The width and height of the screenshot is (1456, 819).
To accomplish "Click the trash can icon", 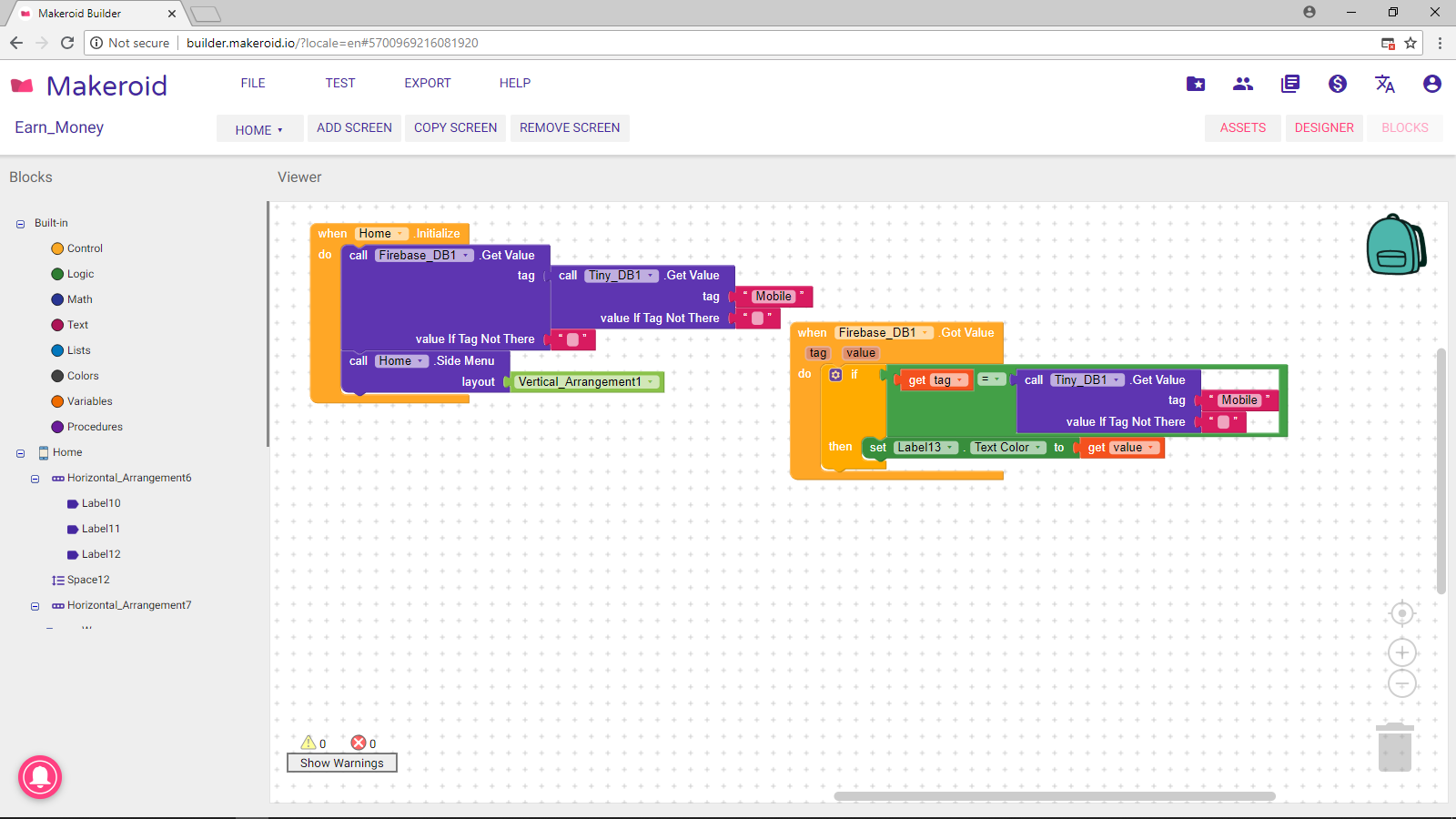I will click(1394, 748).
